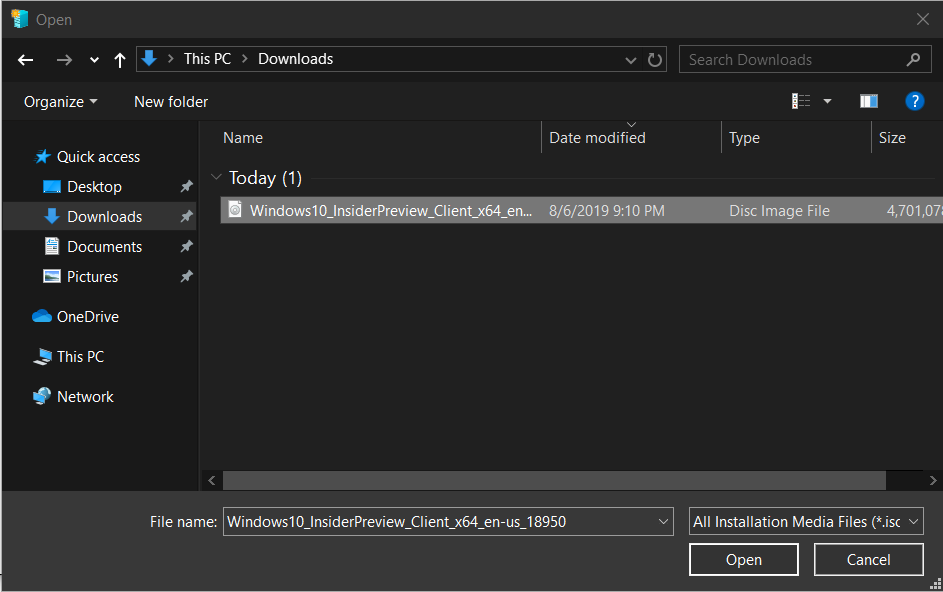Click the pin icon beside Pictures
This screenshot has width=943, height=592.
tap(186, 277)
